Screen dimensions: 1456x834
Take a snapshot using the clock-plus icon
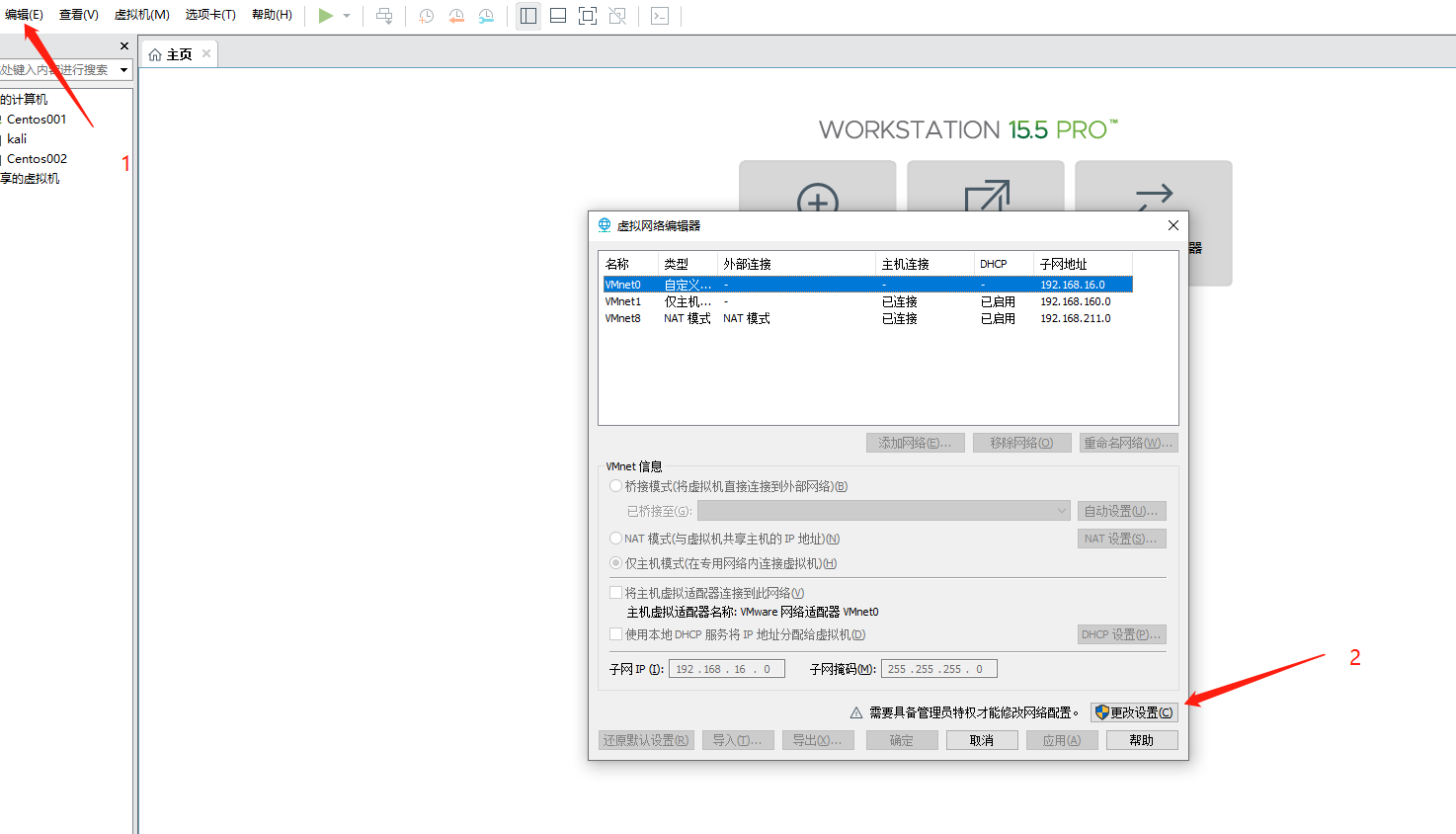pos(427,16)
